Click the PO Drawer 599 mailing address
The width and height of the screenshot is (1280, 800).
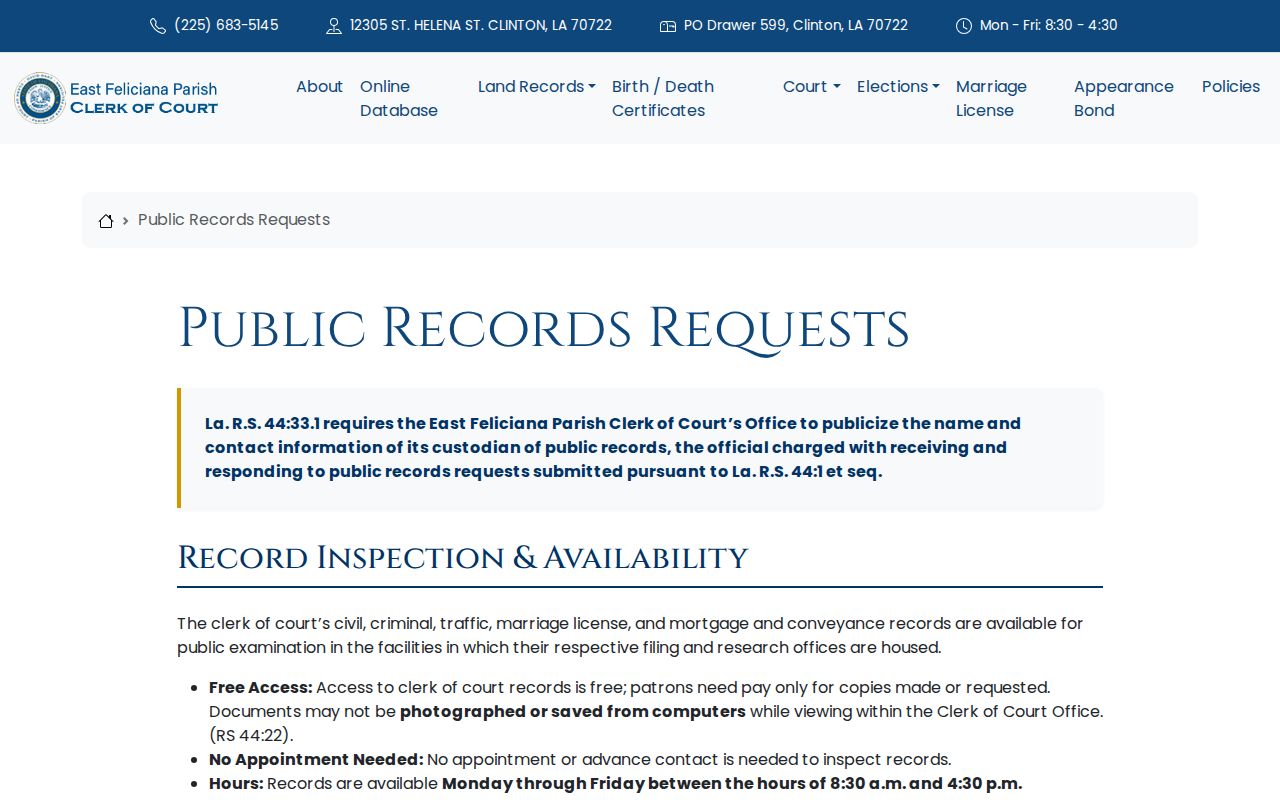[796, 25]
